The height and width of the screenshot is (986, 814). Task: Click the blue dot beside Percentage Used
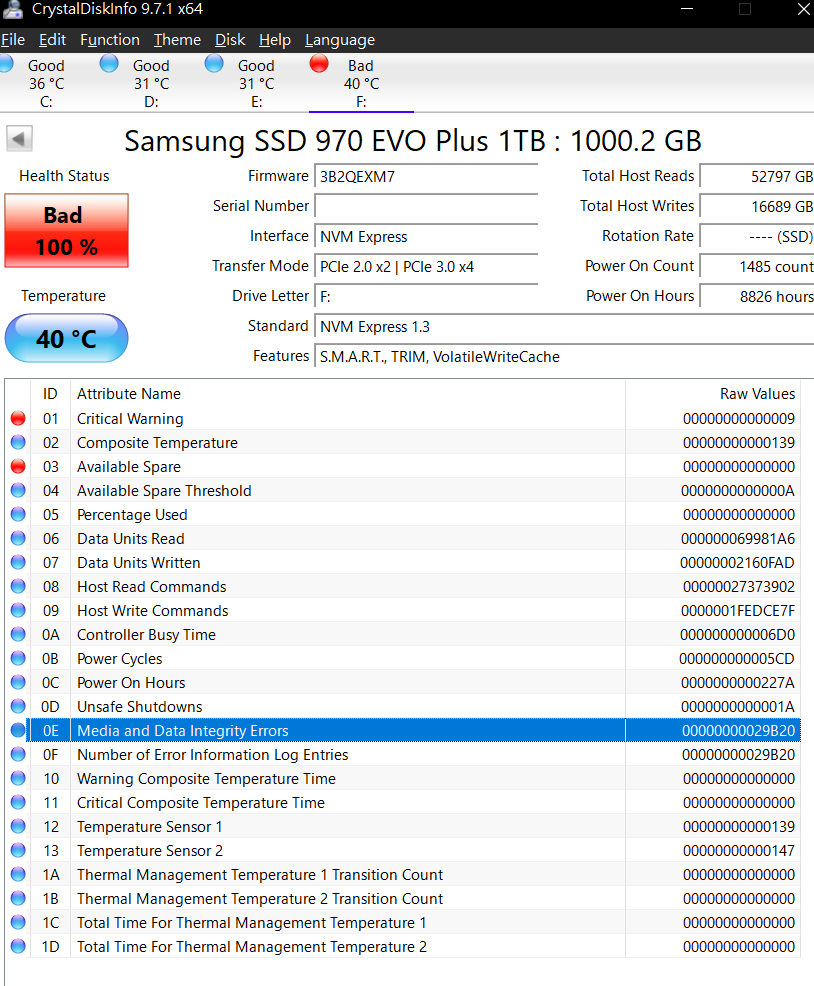pyautogui.click(x=18, y=514)
